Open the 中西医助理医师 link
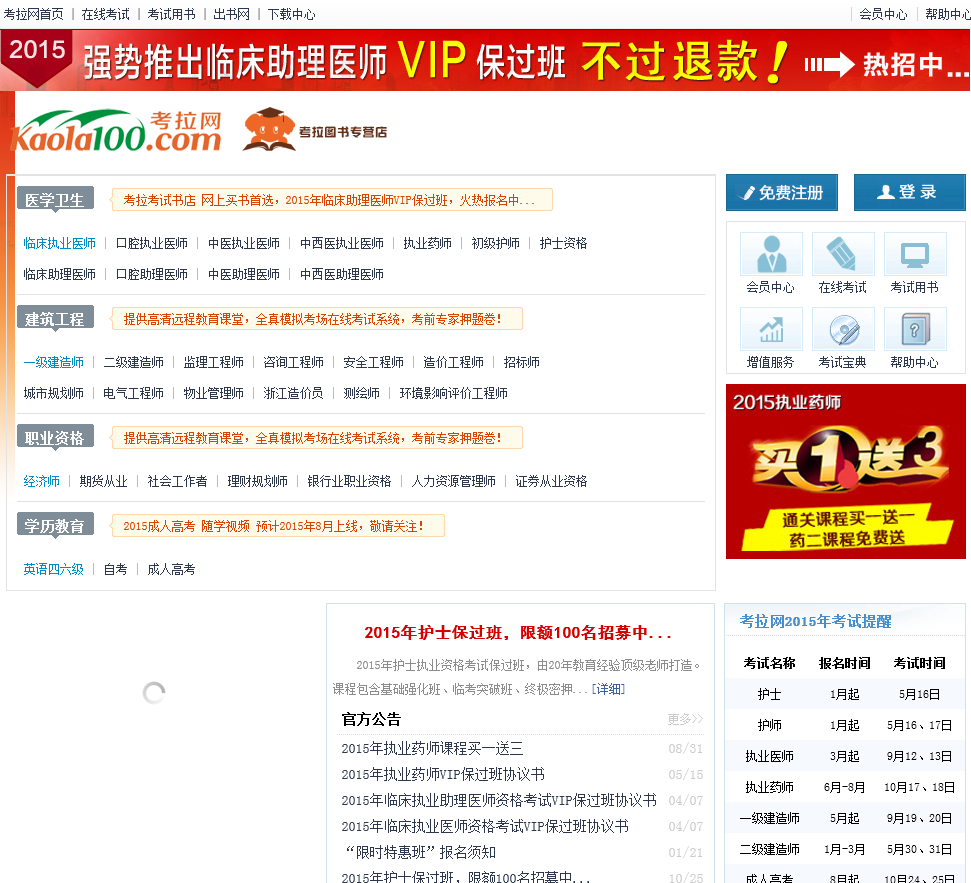This screenshot has width=971, height=883. click(342, 274)
